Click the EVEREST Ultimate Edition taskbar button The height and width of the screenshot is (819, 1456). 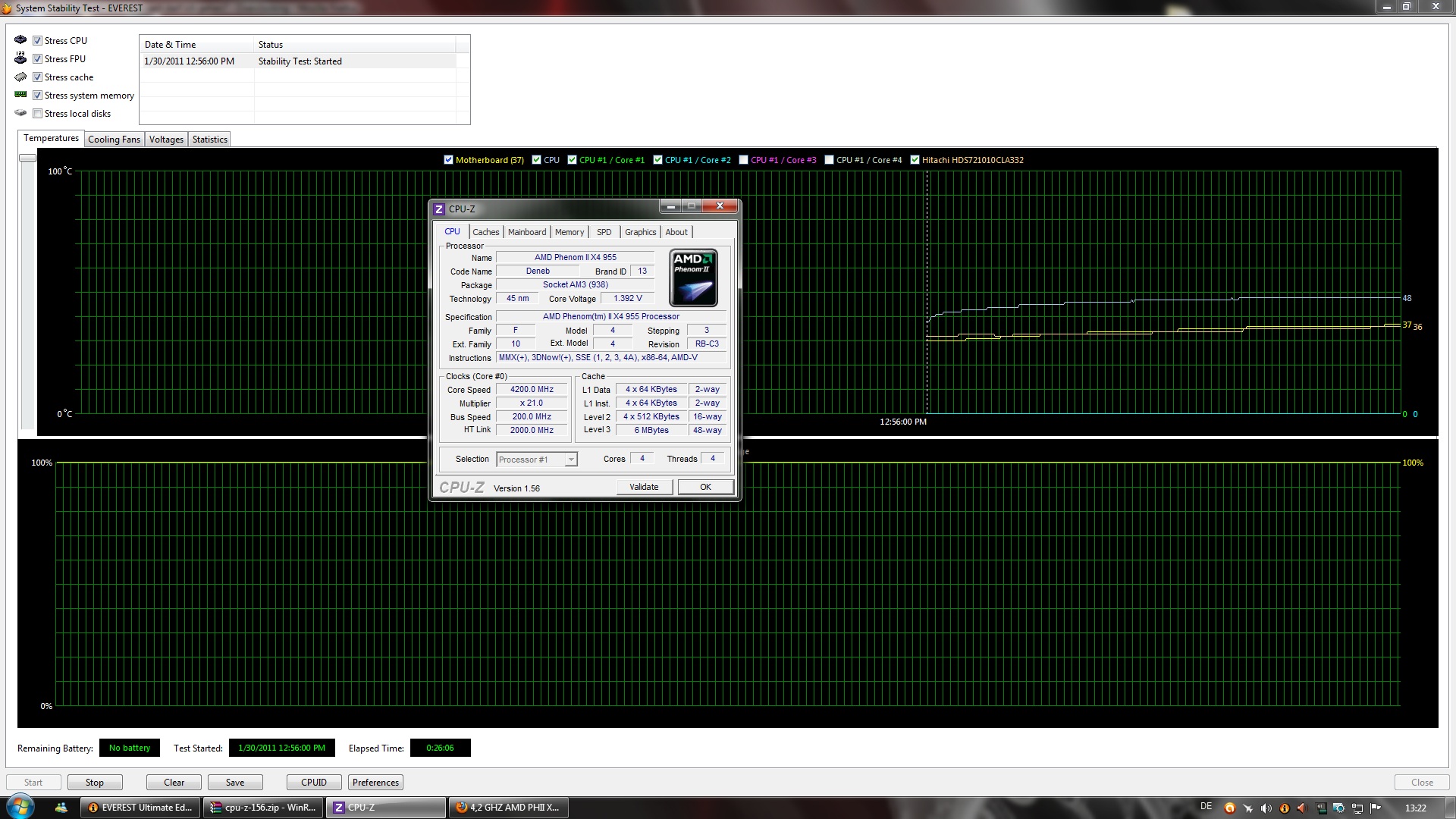click(x=140, y=808)
